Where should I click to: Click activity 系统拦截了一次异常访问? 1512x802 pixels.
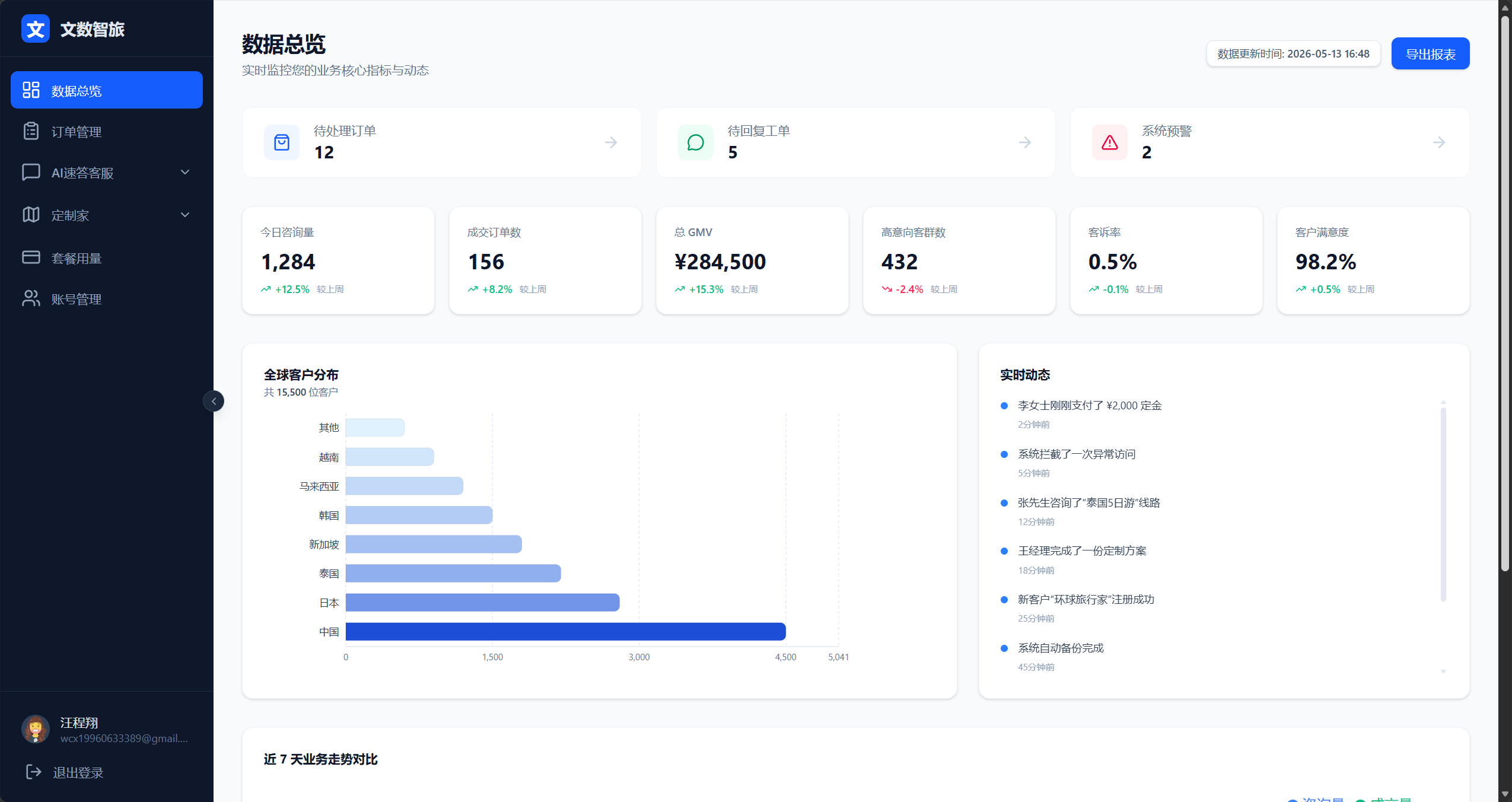click(1077, 454)
